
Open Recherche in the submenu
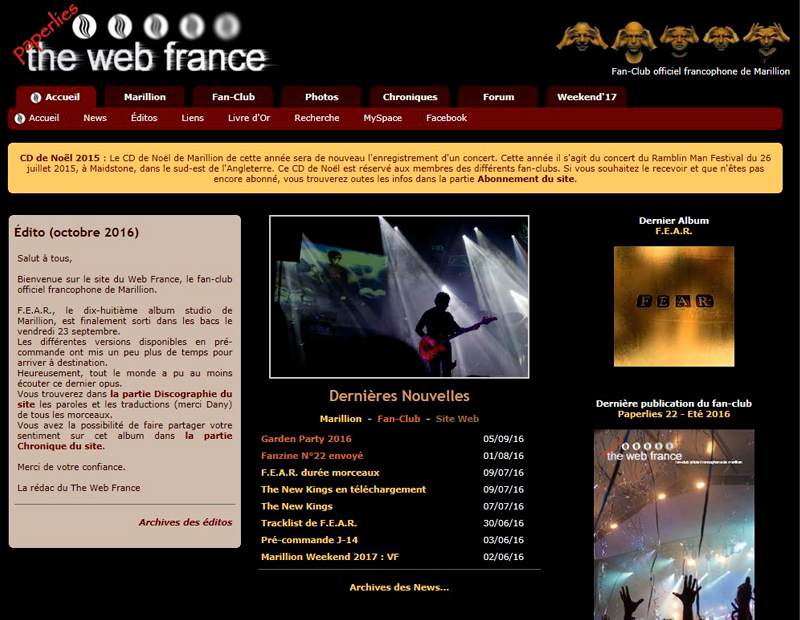317,118
